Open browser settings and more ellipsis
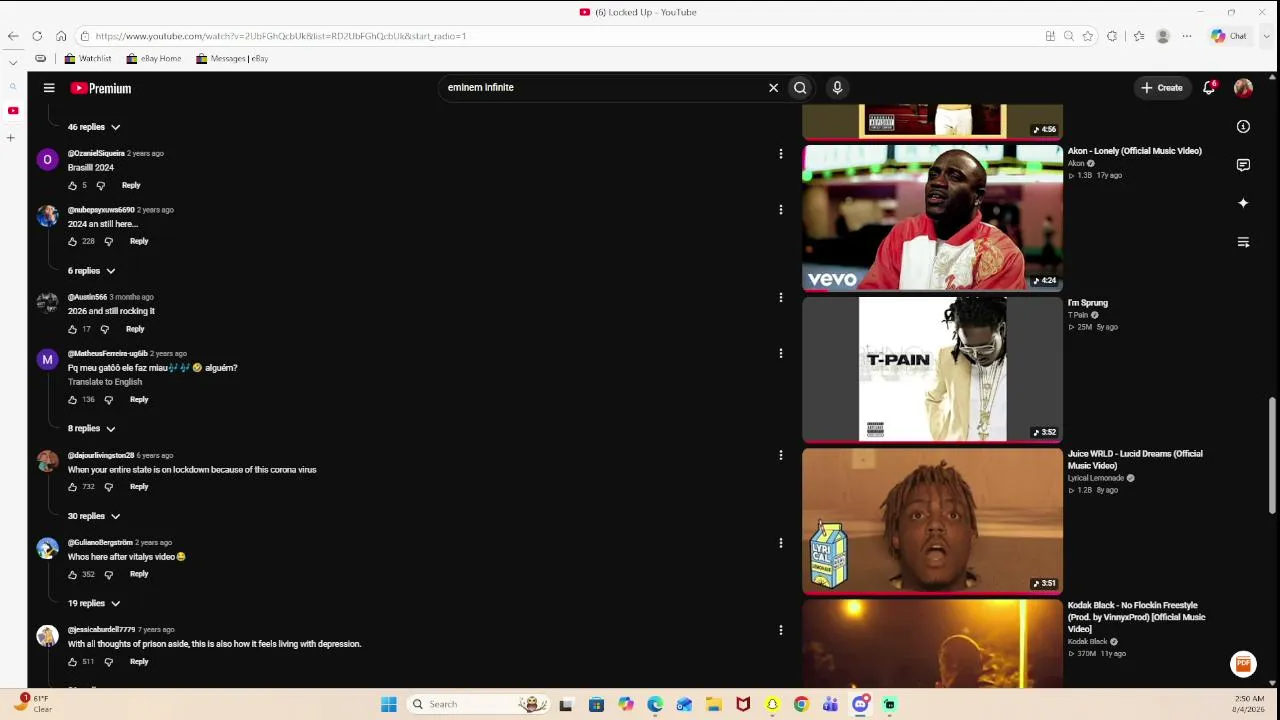This screenshot has height=720, width=1280. (1187, 36)
